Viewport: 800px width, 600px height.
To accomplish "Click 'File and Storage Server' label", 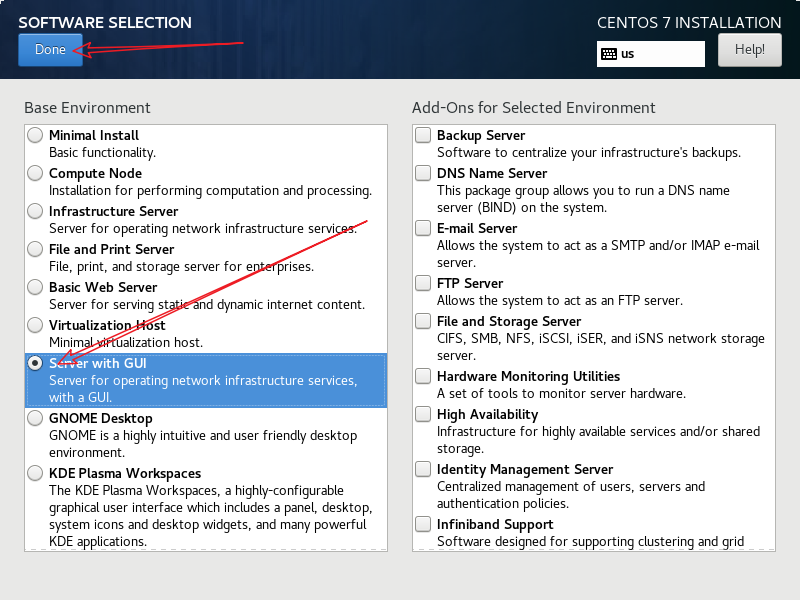I will coord(509,321).
